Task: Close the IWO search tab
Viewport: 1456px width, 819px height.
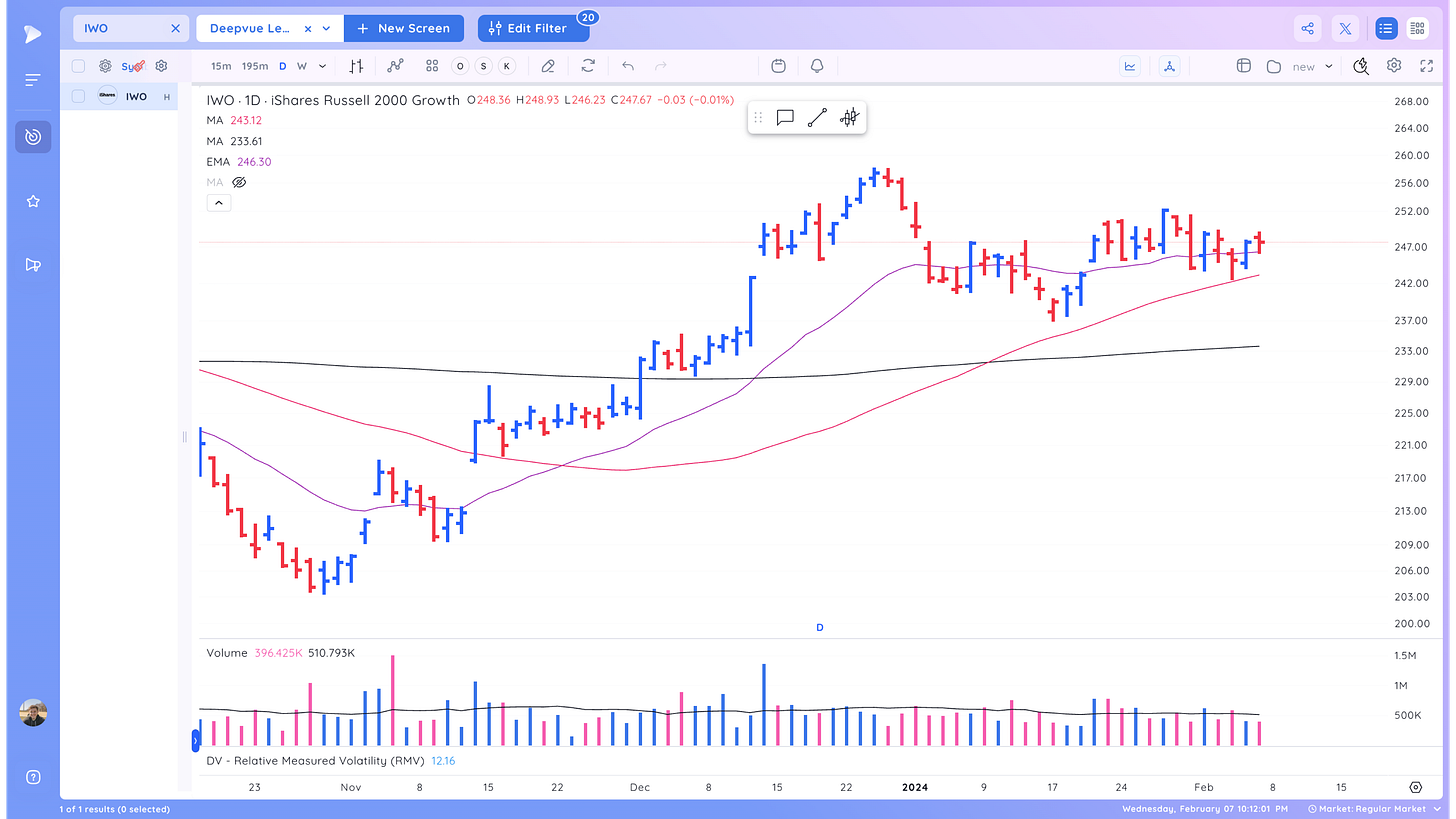Action: [175, 28]
